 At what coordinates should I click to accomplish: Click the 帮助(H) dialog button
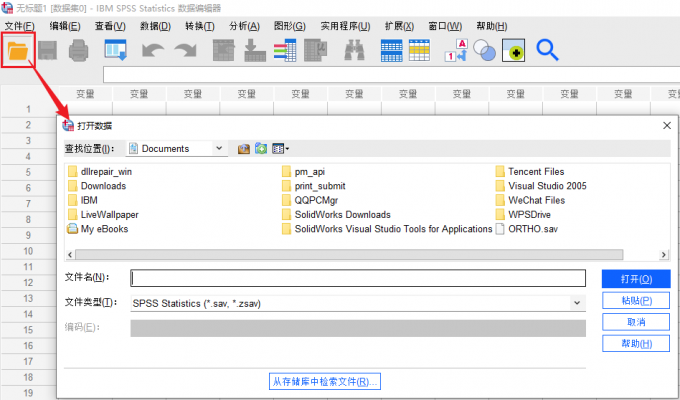636,344
